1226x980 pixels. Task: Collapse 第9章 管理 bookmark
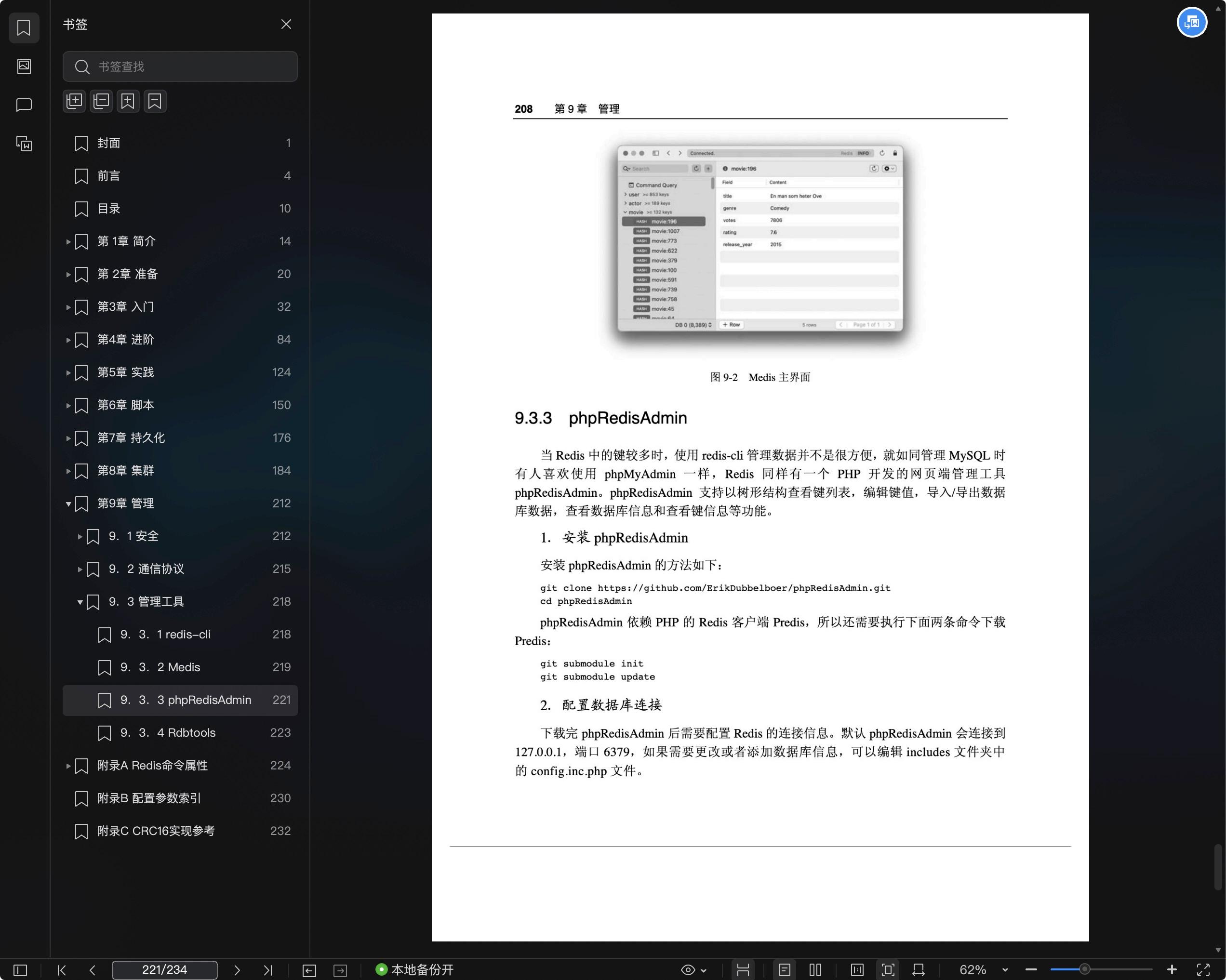point(68,503)
